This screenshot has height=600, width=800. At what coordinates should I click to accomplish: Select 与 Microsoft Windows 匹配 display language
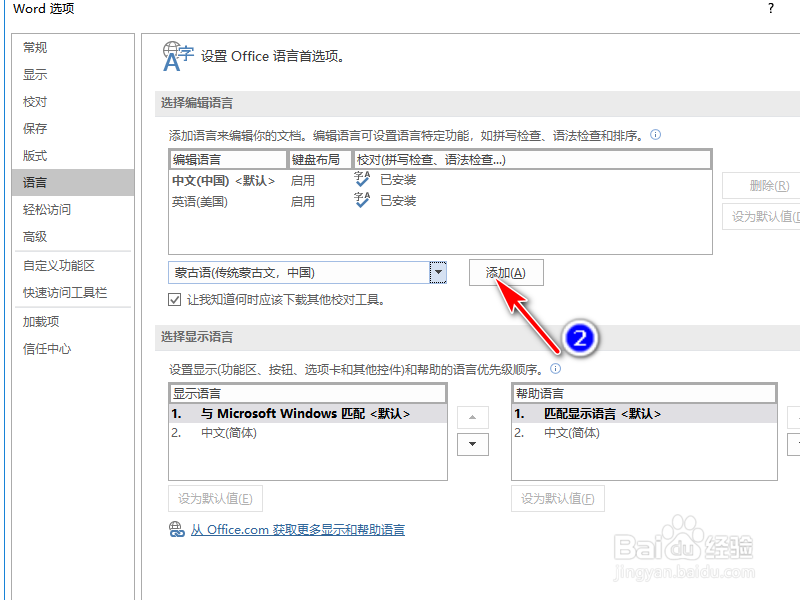[308, 413]
